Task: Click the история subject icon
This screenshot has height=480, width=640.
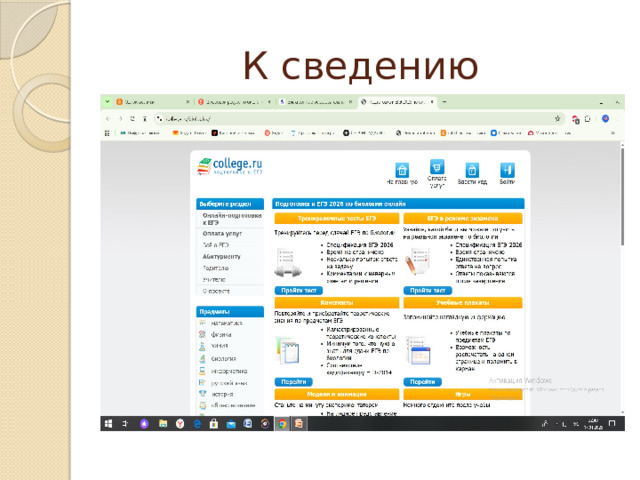Action: tap(202, 393)
